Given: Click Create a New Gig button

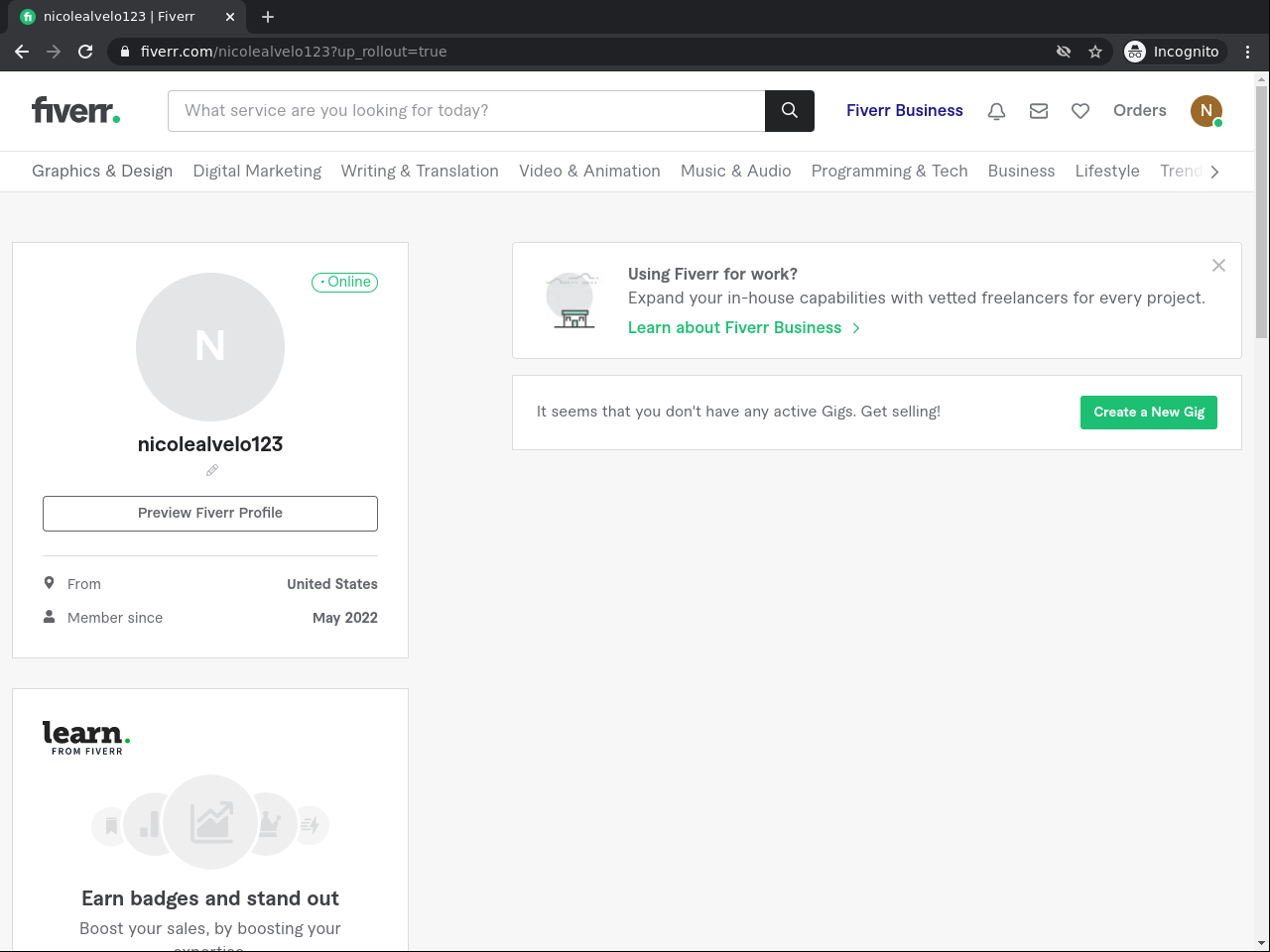Looking at the screenshot, I should point(1149,413).
